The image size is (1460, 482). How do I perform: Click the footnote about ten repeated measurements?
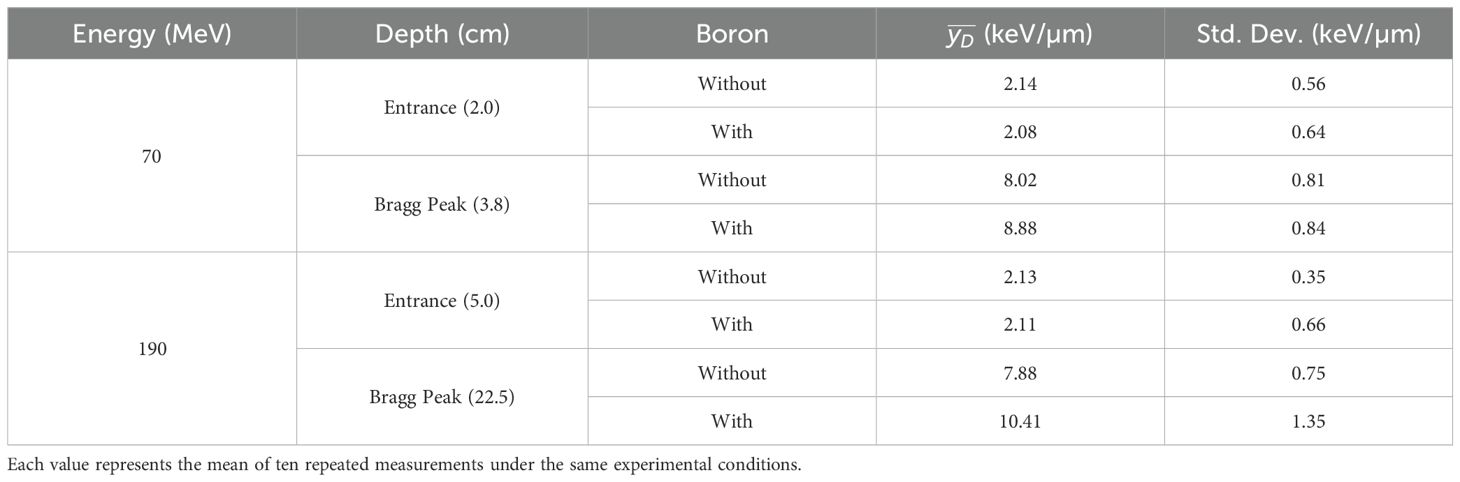click(x=405, y=465)
